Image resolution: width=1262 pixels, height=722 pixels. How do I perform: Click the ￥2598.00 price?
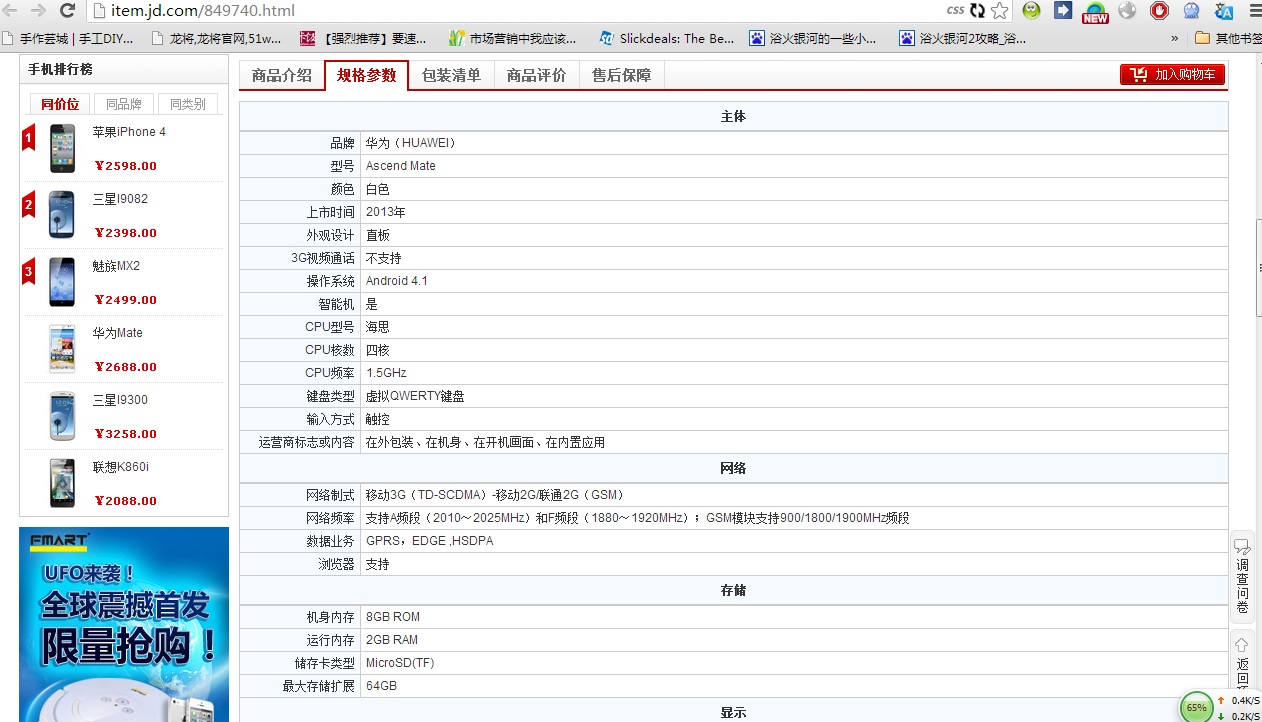point(125,166)
